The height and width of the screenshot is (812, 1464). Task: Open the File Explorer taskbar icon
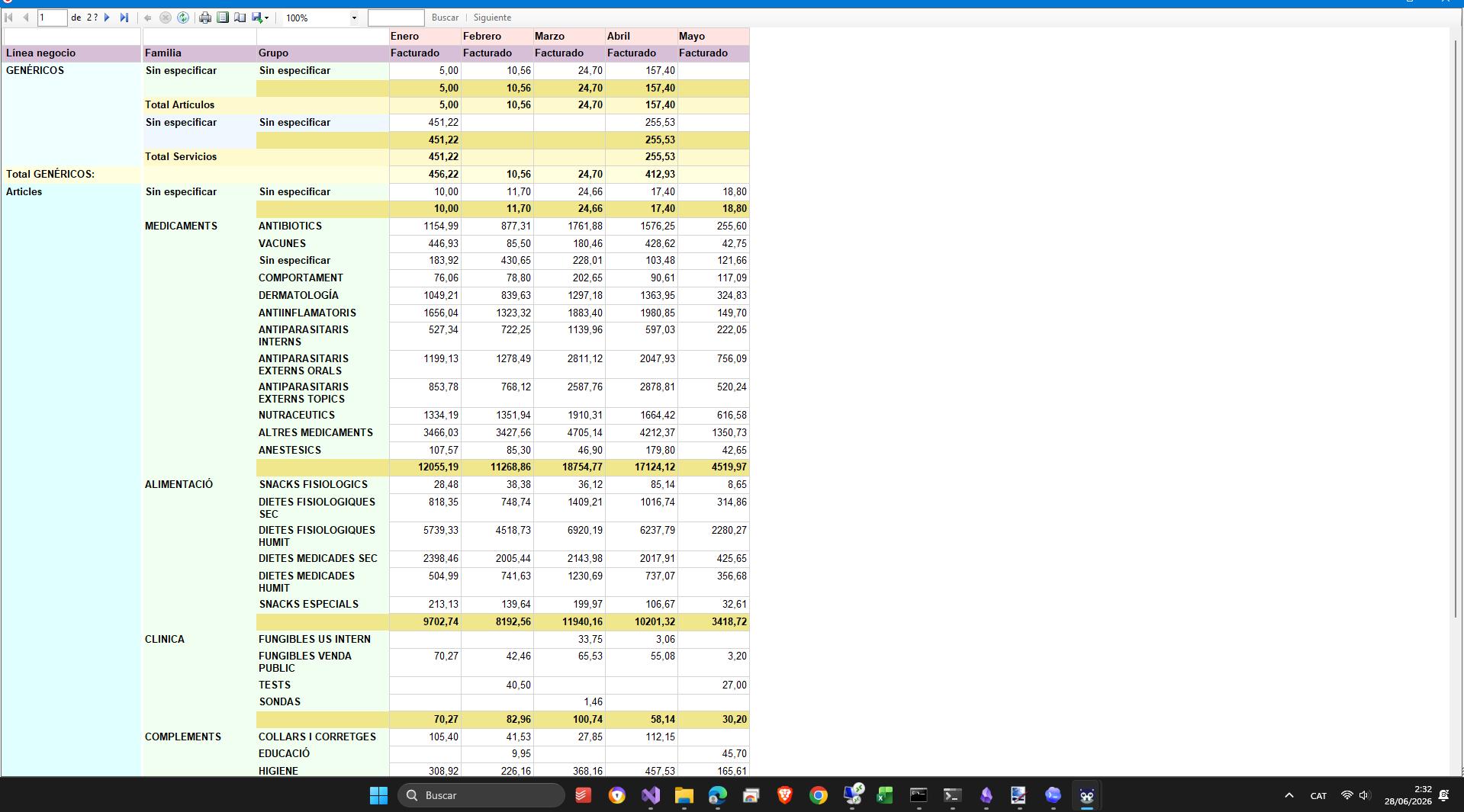[x=684, y=795]
